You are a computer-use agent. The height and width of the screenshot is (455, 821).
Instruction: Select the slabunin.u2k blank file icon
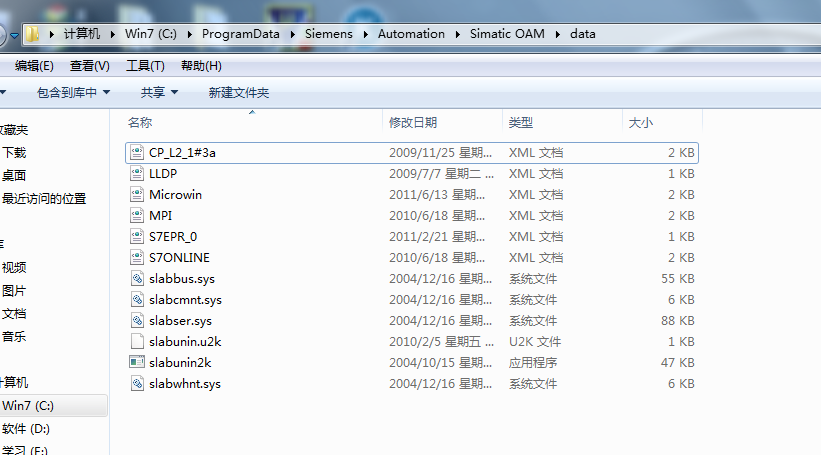(x=137, y=341)
